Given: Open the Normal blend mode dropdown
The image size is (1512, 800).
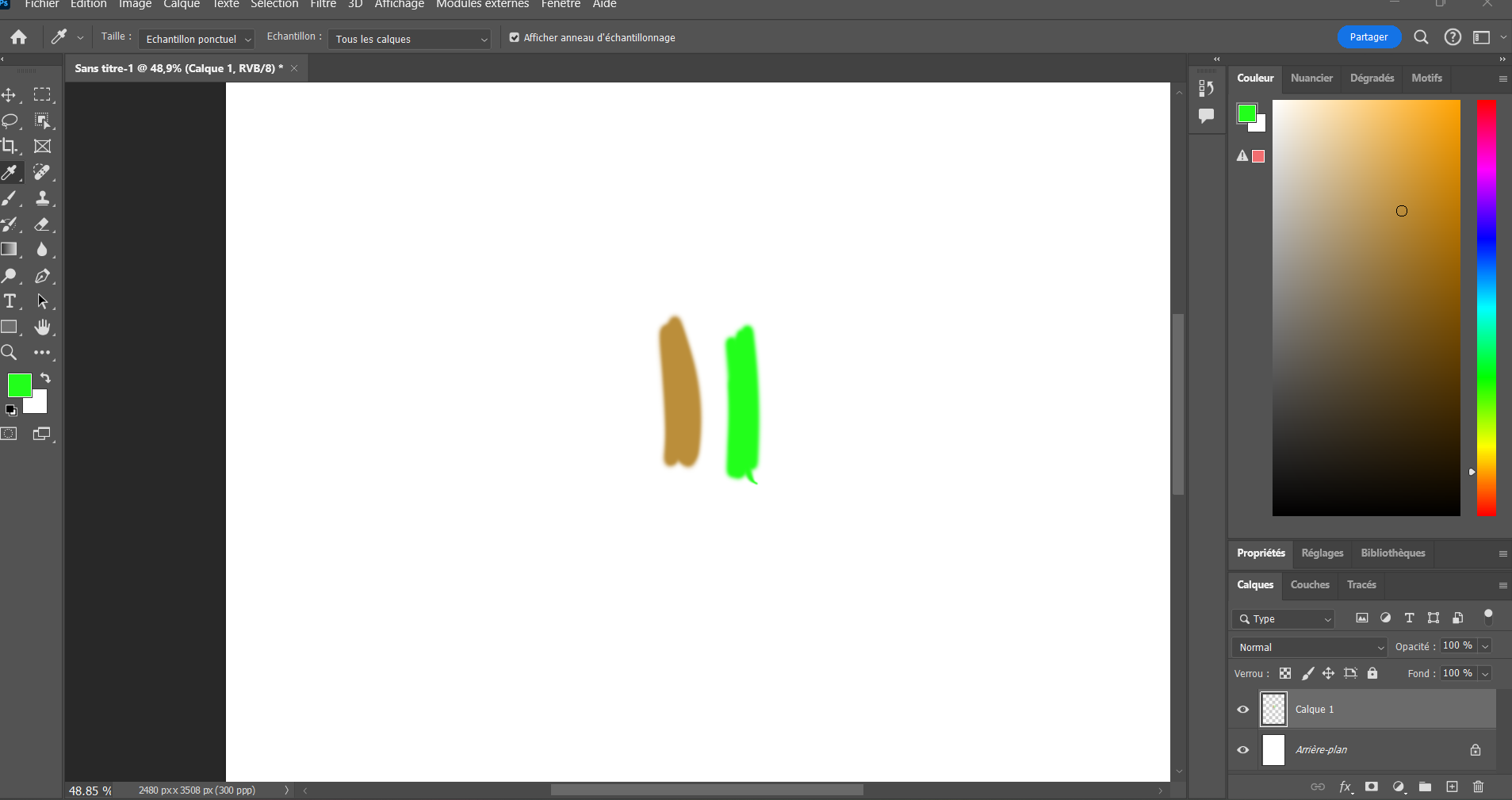Looking at the screenshot, I should (1308, 647).
